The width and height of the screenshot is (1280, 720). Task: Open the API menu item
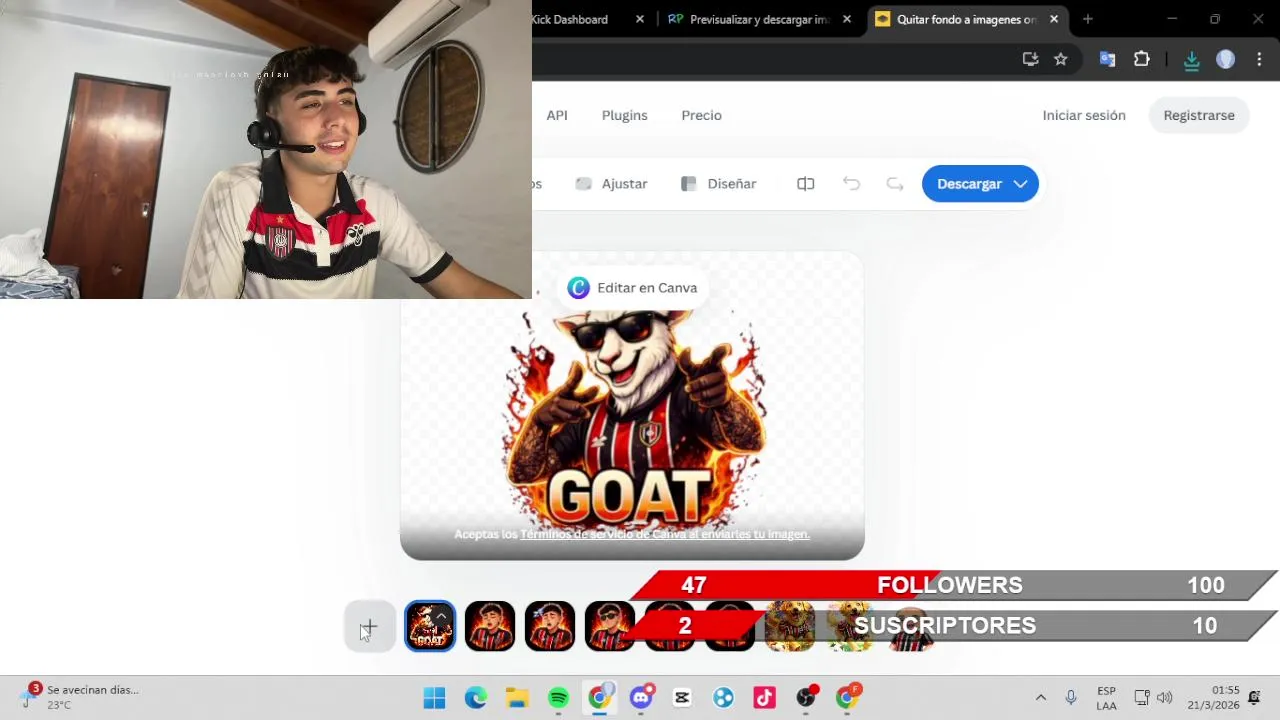click(x=557, y=115)
